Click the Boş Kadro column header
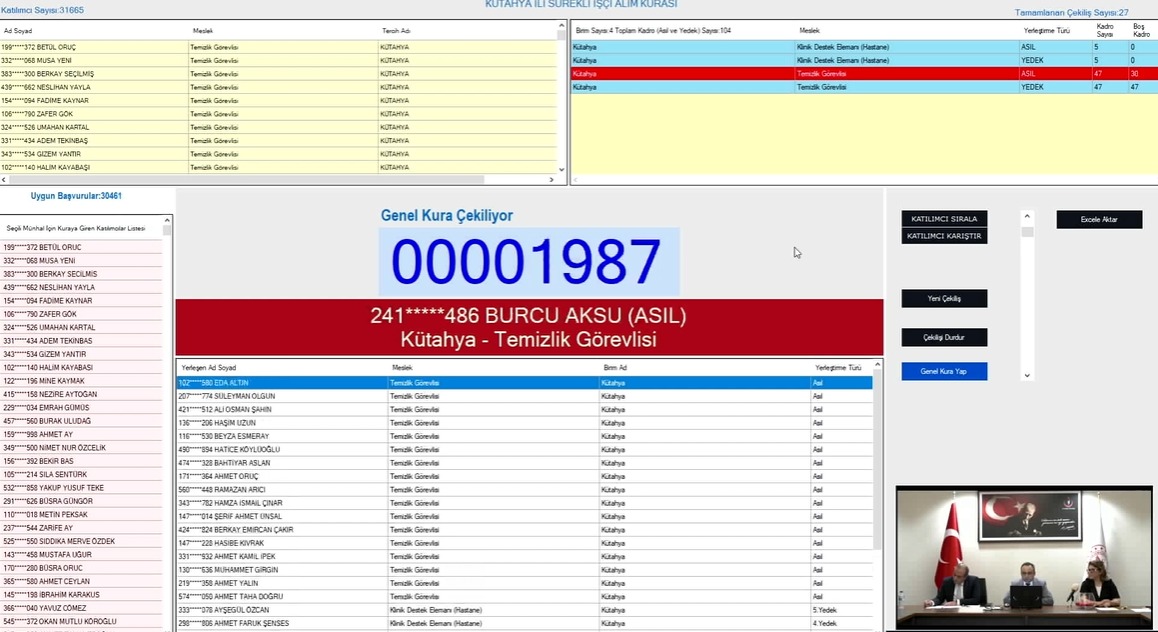This screenshot has width=1158, height=632. (x=1141, y=30)
